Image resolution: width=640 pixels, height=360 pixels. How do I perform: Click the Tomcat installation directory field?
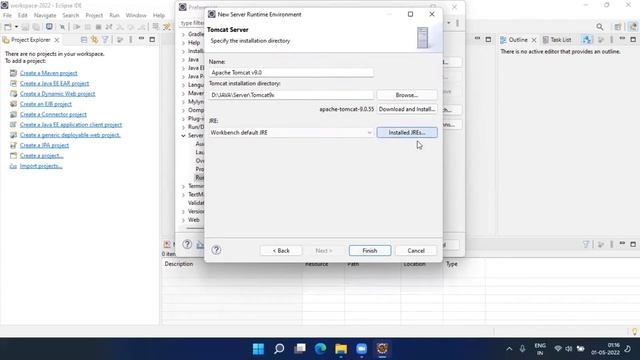coord(291,95)
